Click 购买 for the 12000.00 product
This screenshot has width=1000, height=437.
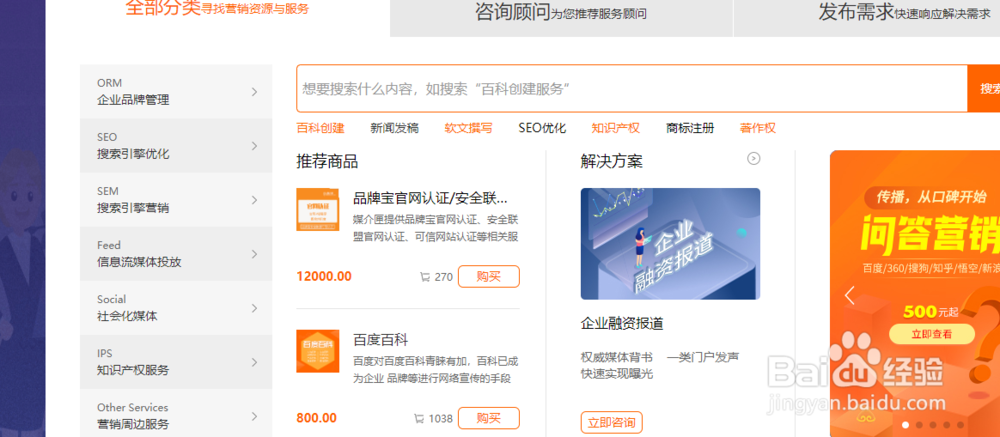489,277
